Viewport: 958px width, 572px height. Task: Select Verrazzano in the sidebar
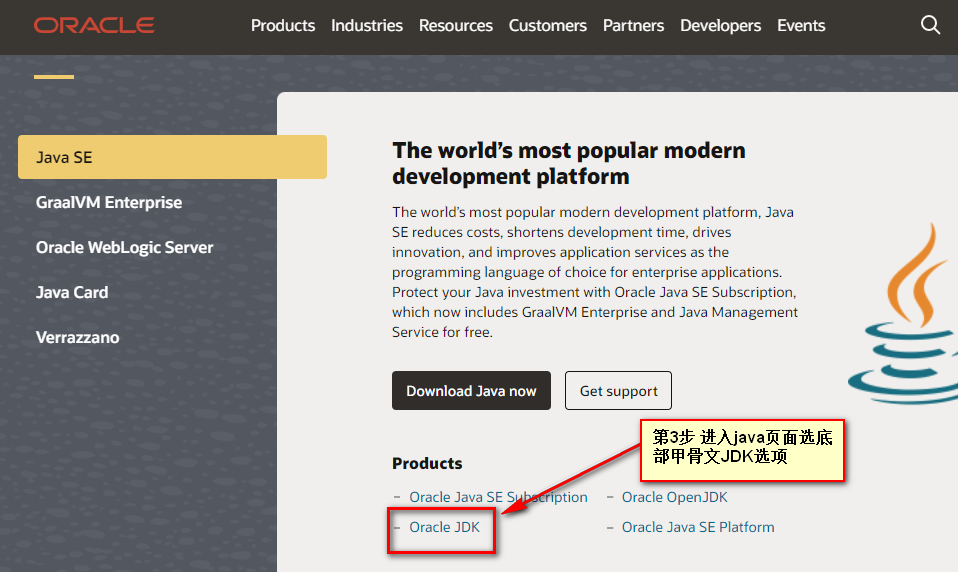78,337
